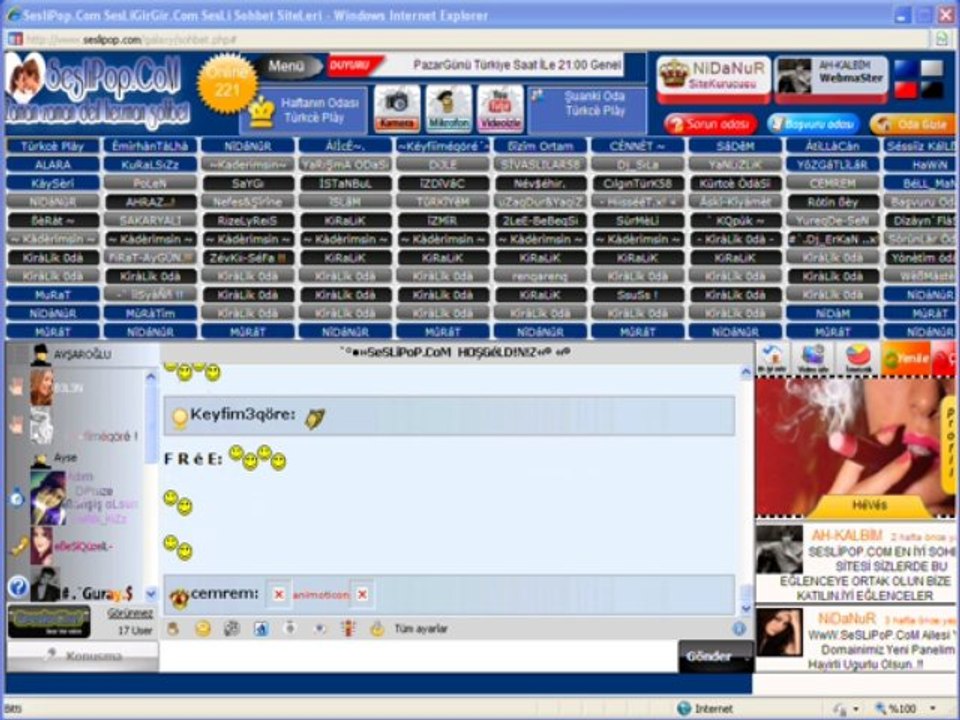Select the blue theme color swatch
This screenshot has width=960, height=720.
906,68
